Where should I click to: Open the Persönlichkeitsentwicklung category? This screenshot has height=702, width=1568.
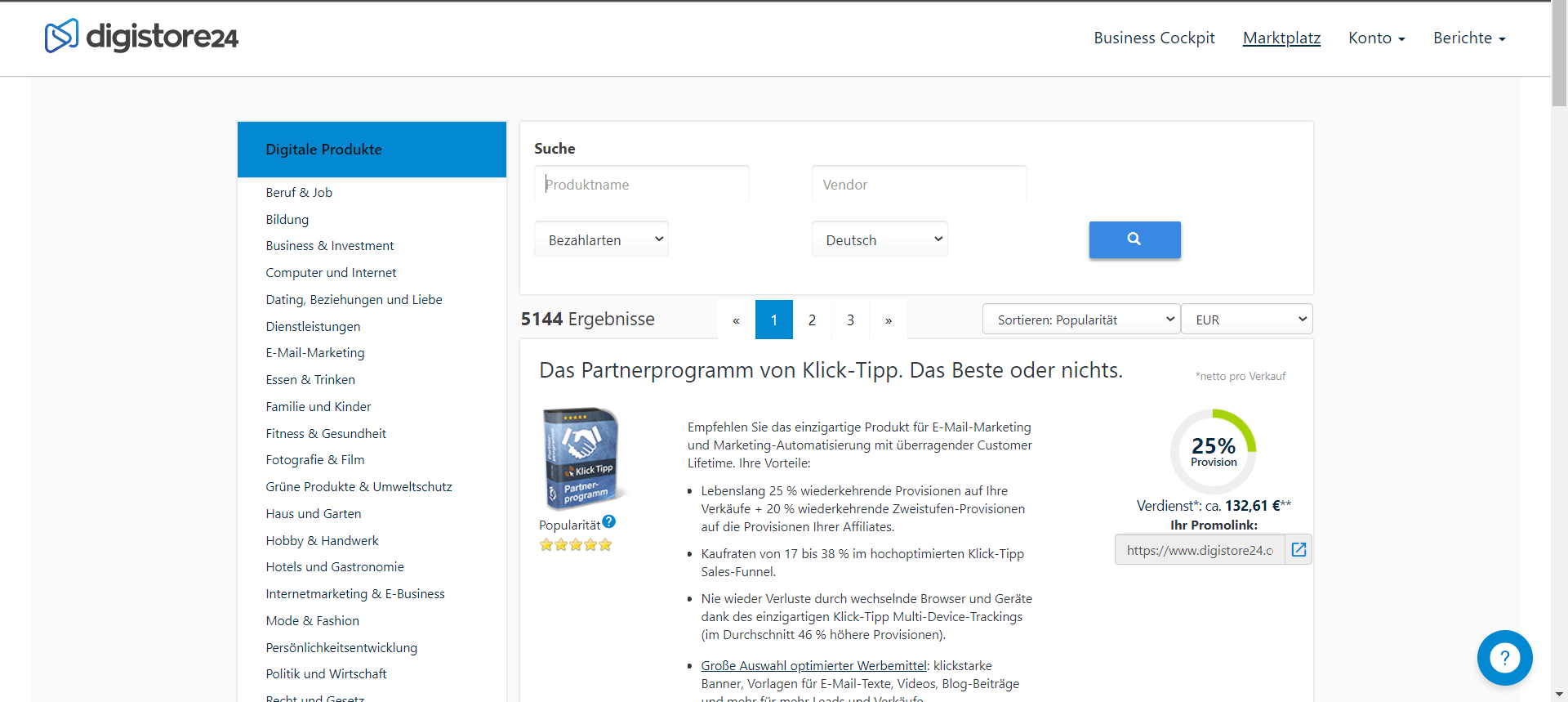click(341, 647)
